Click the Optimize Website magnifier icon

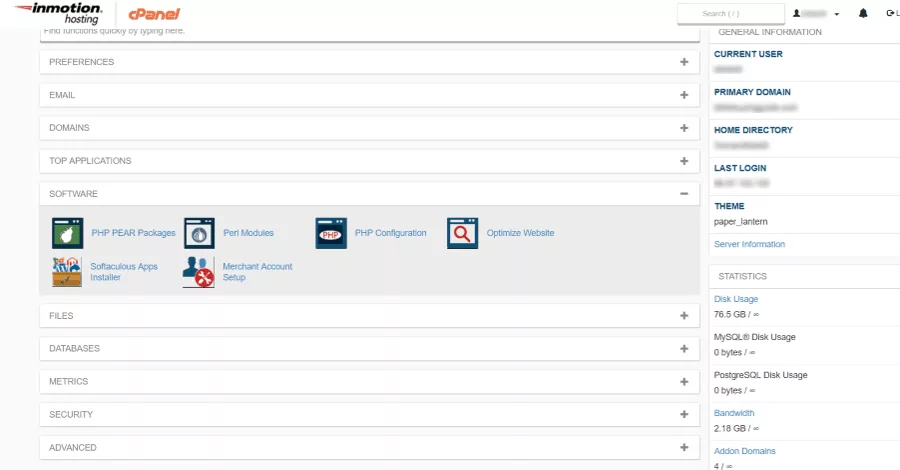[x=463, y=233]
